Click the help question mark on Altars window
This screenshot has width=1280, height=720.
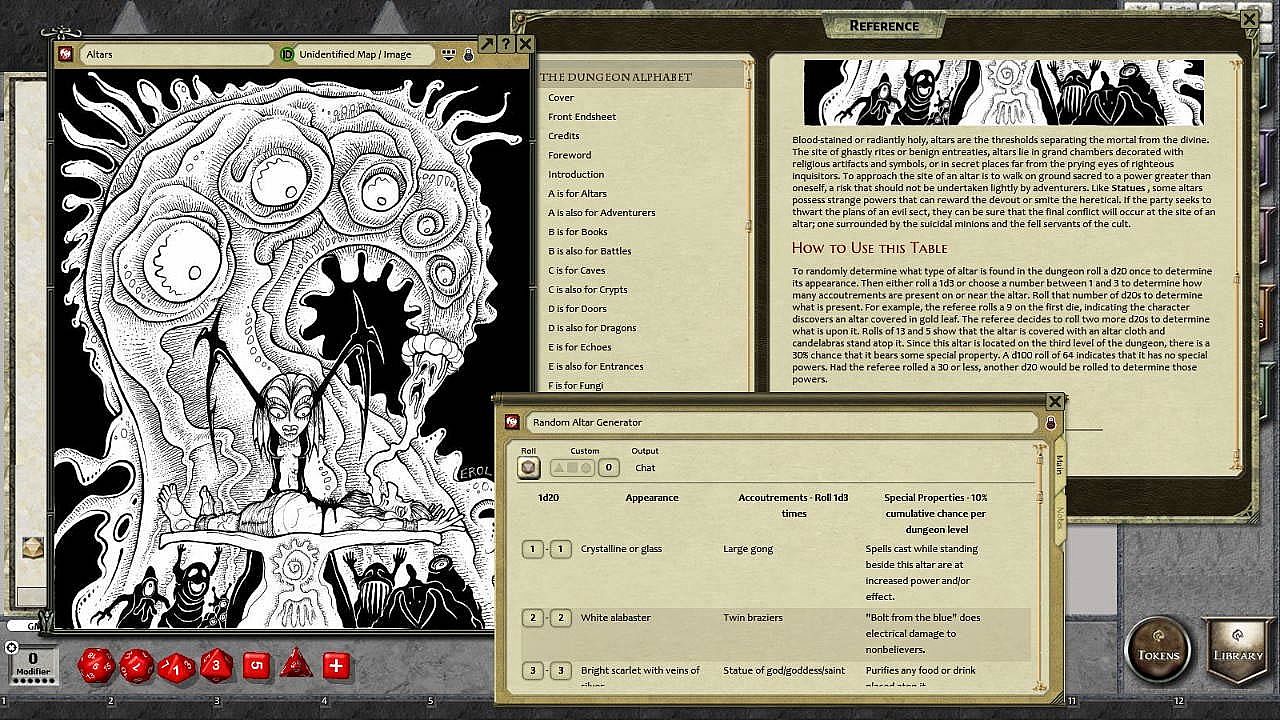(506, 44)
